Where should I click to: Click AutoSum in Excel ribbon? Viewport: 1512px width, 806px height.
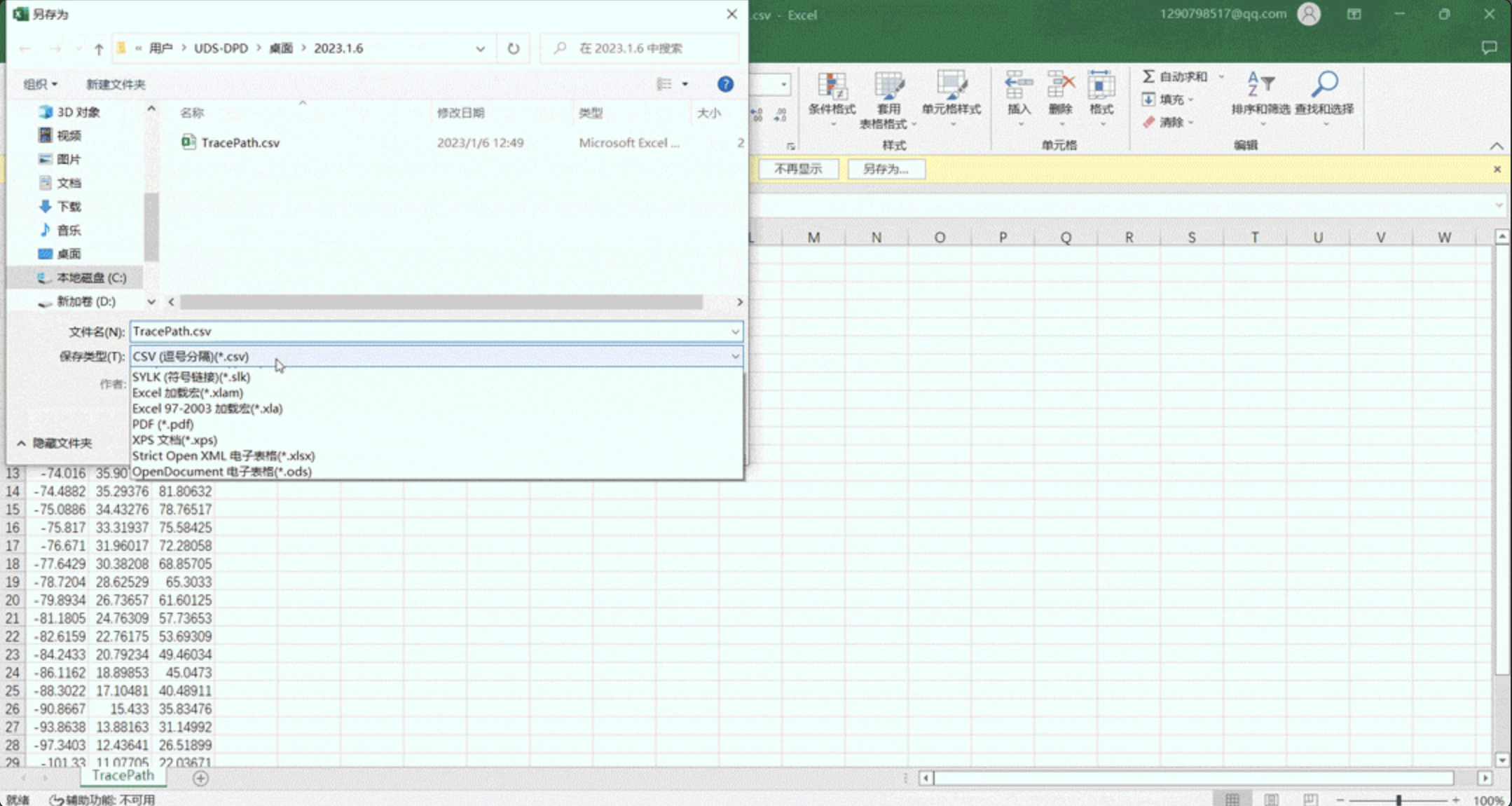coord(1175,76)
